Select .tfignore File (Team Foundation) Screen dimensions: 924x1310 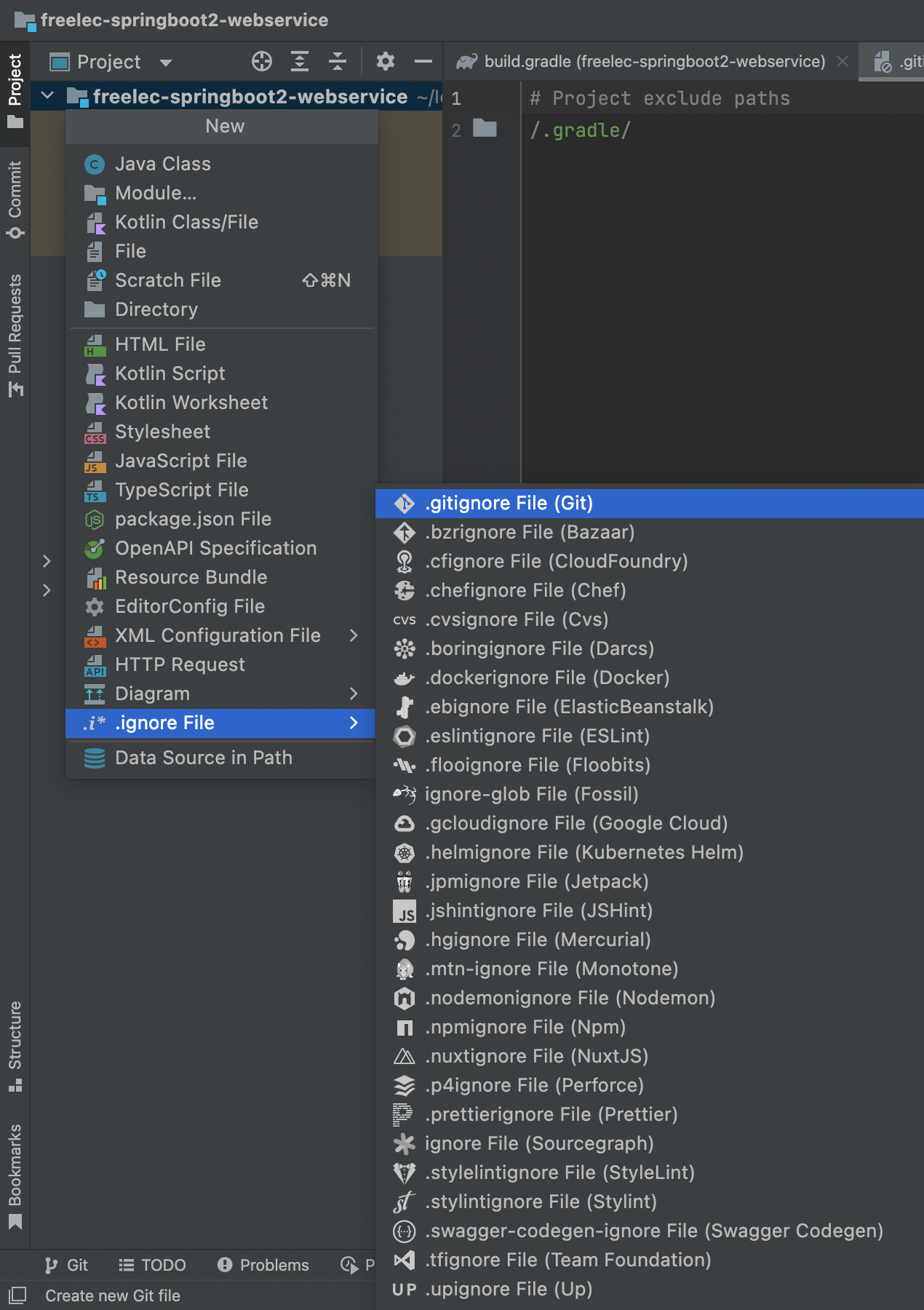(x=650, y=1260)
